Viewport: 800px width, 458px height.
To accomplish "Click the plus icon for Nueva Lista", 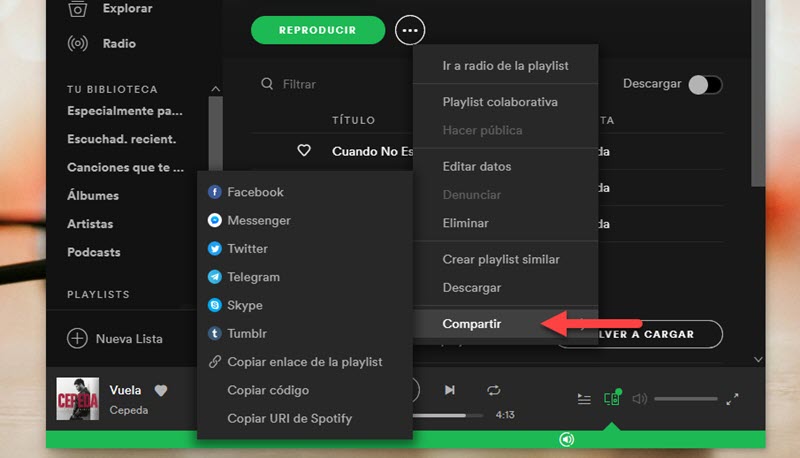I will click(77, 339).
